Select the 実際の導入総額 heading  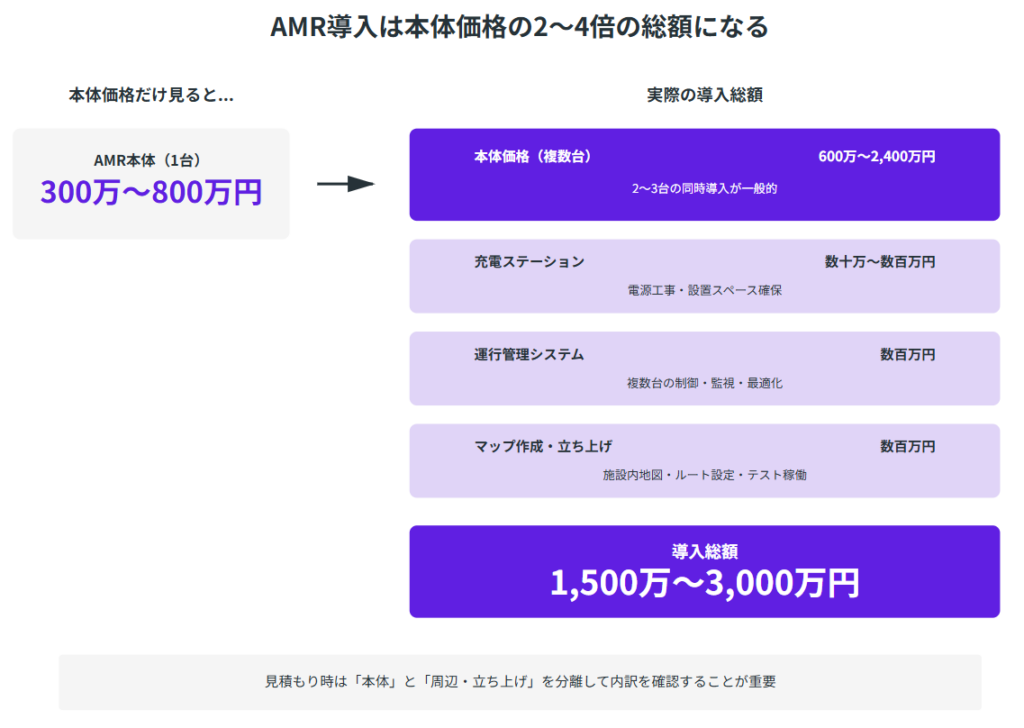tap(704, 96)
